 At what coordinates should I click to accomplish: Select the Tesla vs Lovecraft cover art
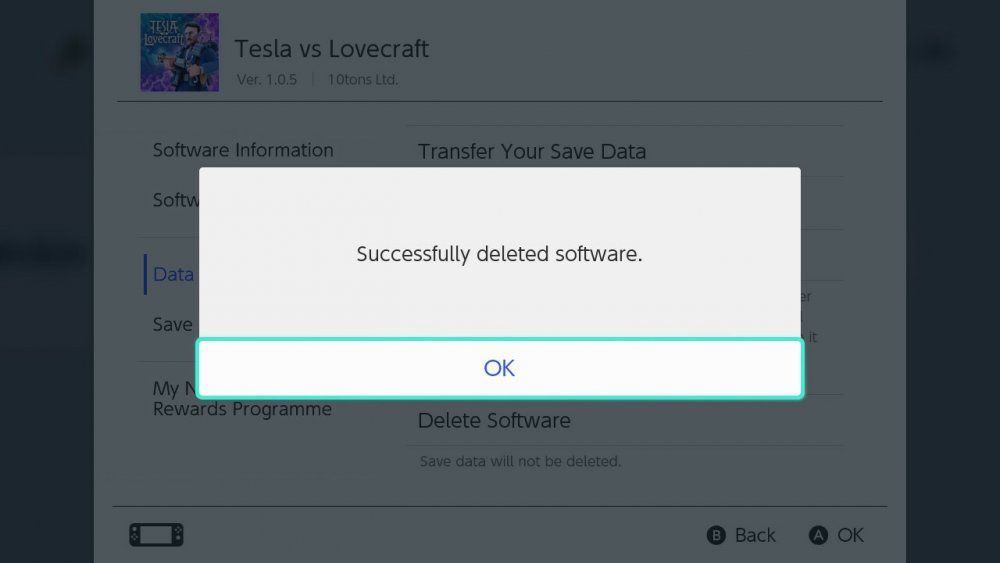179,52
